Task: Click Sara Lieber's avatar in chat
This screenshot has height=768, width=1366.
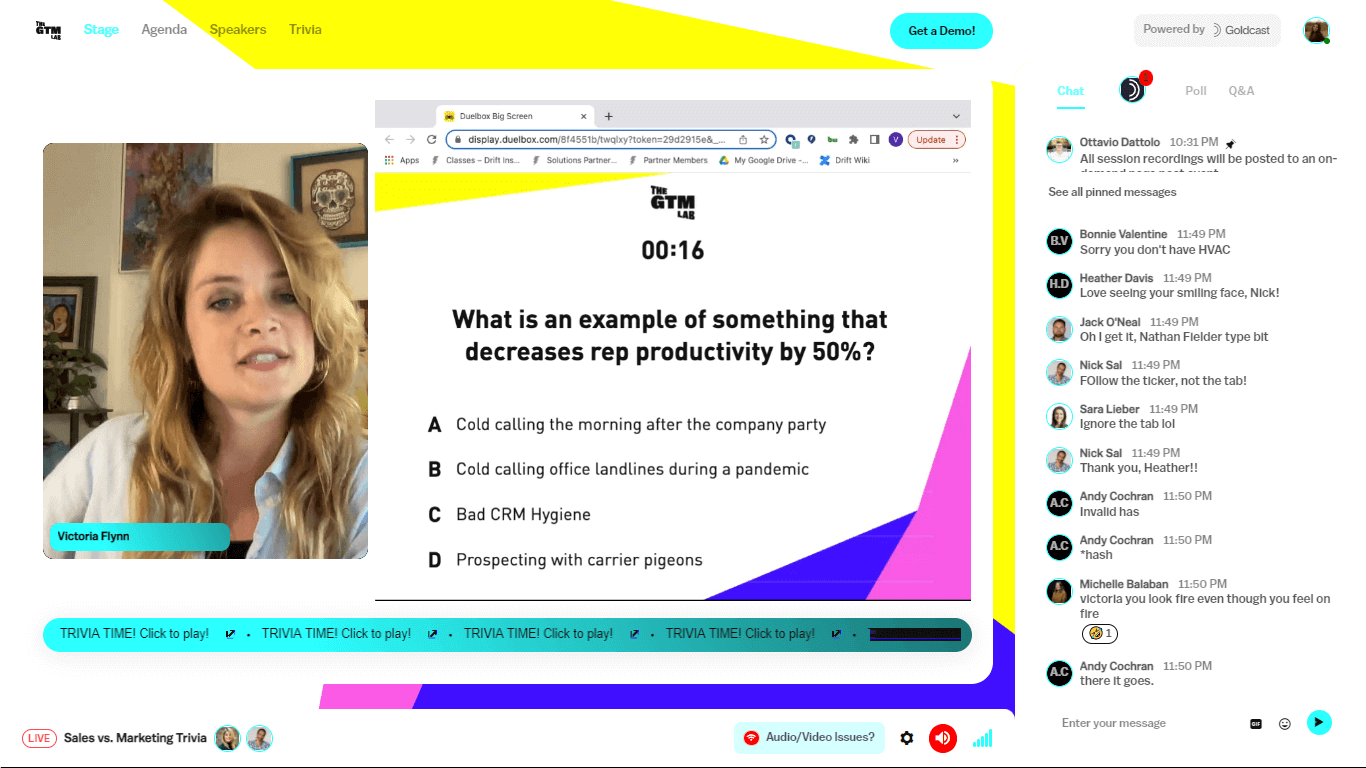Action: tap(1059, 416)
